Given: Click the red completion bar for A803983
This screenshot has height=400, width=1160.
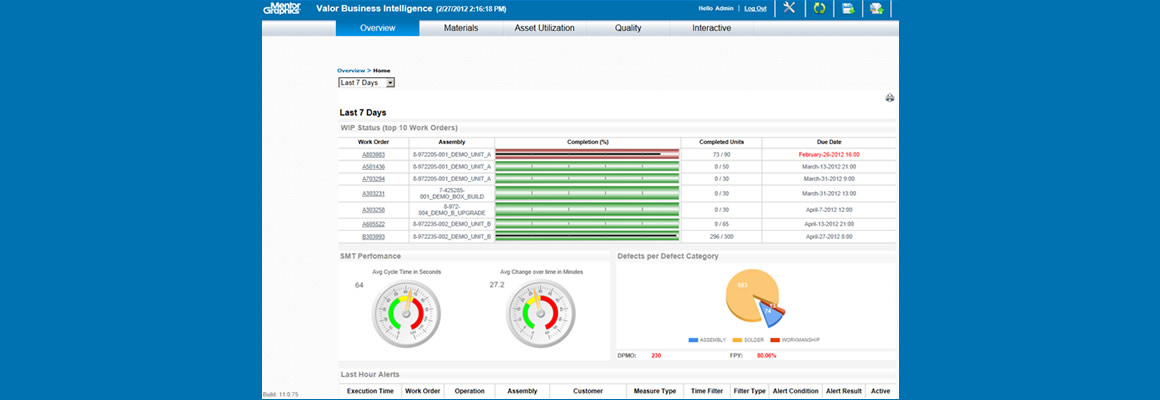Looking at the screenshot, I should 587,155.
